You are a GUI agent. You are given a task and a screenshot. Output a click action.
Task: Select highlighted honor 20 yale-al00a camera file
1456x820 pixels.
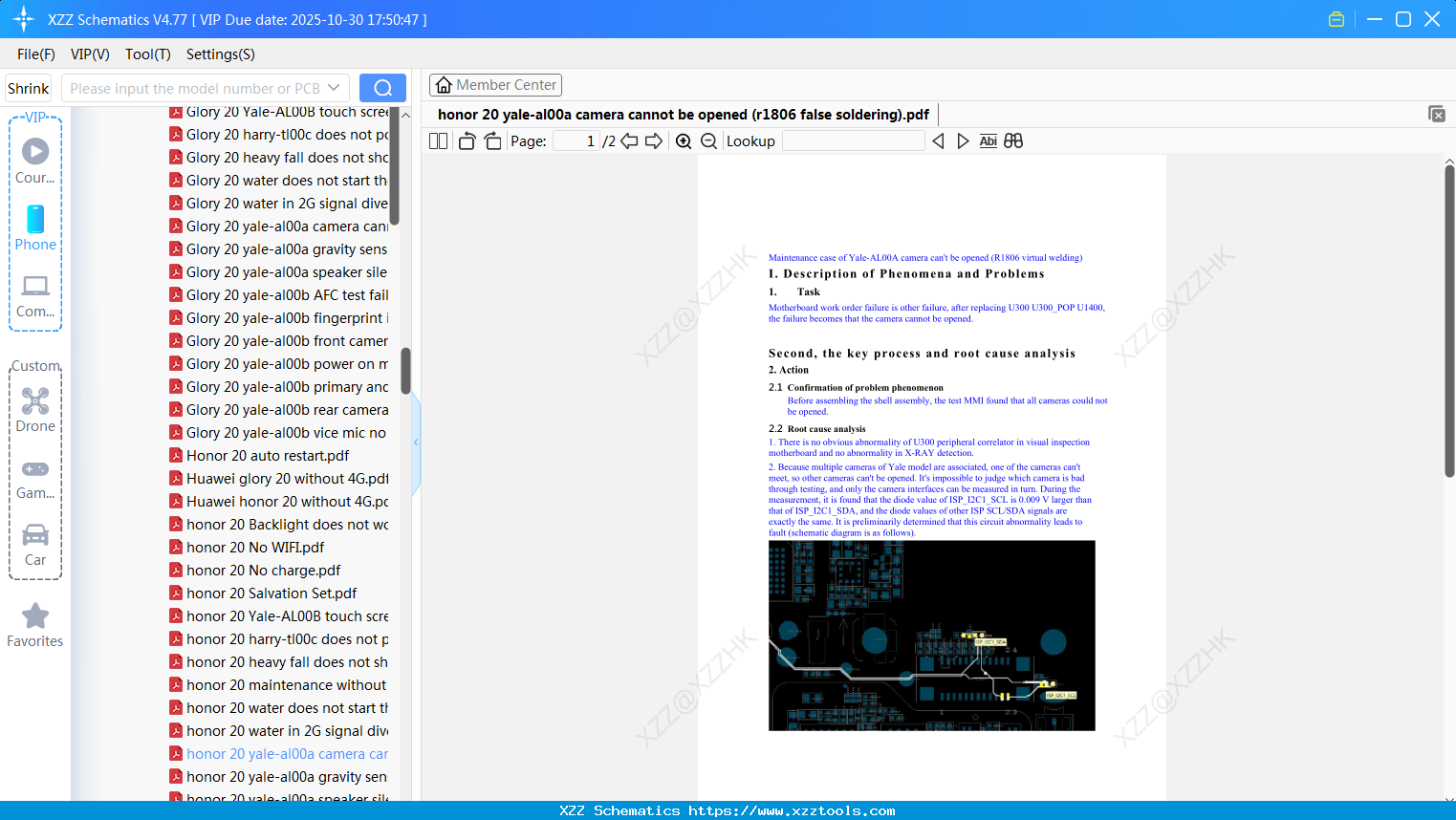coord(287,753)
